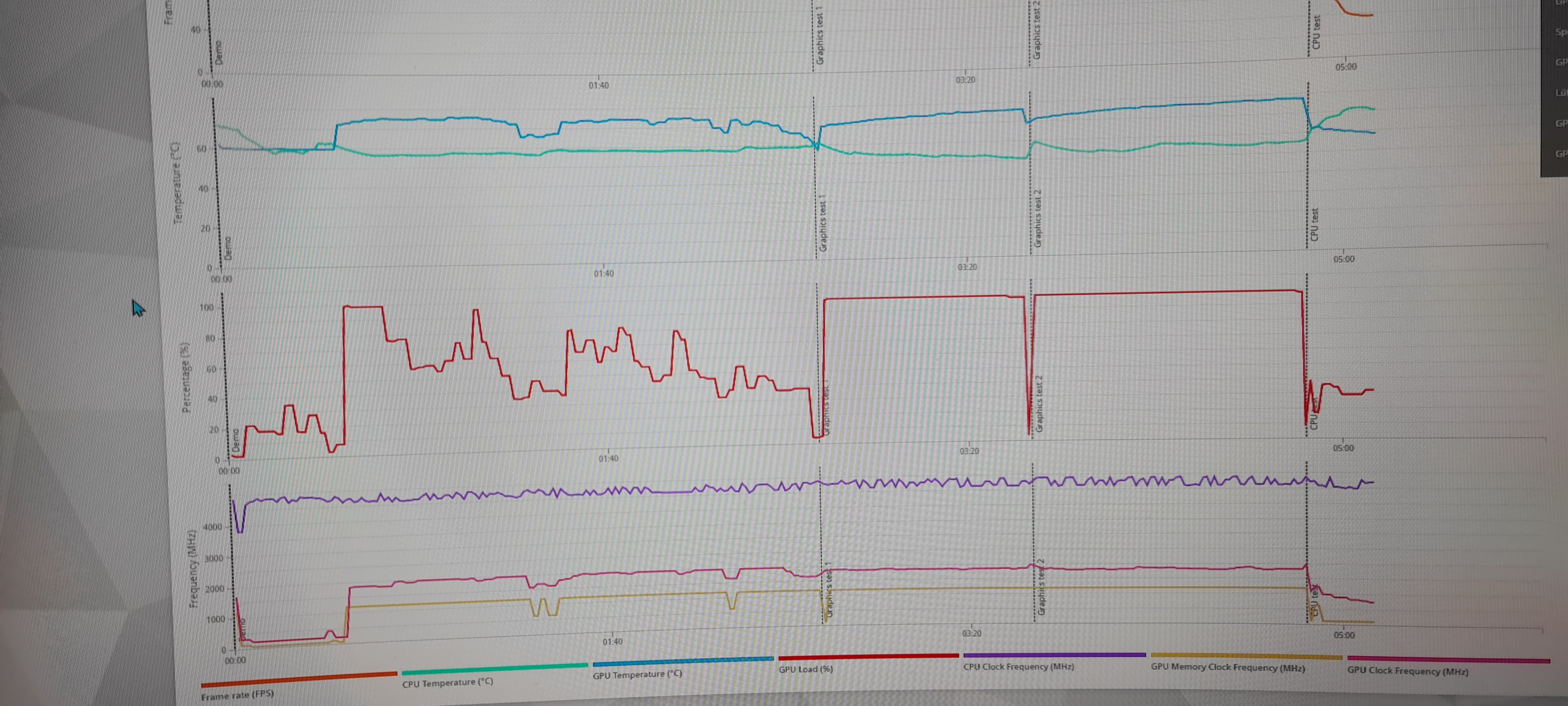The width and height of the screenshot is (1568, 706).
Task: Click the GPU Load (%) legend label
Action: [805, 669]
